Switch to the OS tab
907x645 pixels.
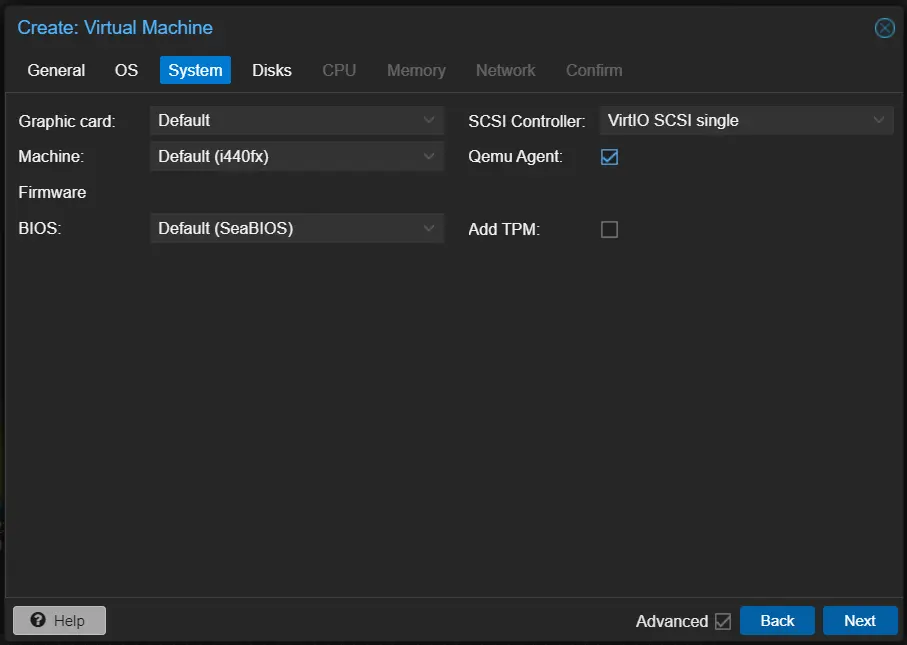click(x=126, y=70)
